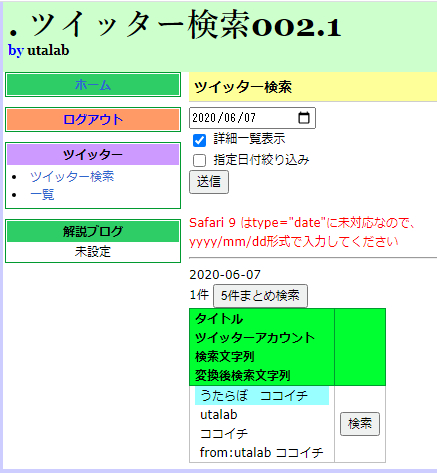437x473 pixels.
Task: Click the 解説ブログ section header
Action: click(x=93, y=231)
